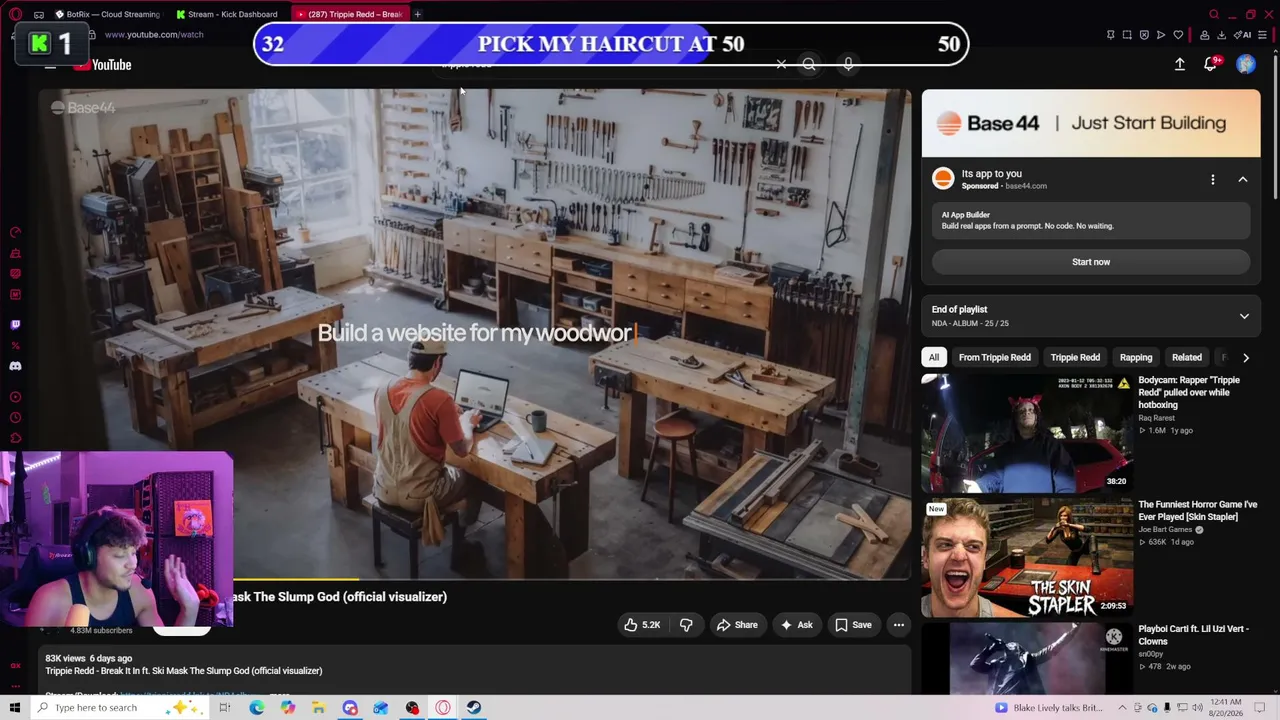1280x720 pixels.
Task: Select the From Trippie Redd chip
Action: point(994,357)
